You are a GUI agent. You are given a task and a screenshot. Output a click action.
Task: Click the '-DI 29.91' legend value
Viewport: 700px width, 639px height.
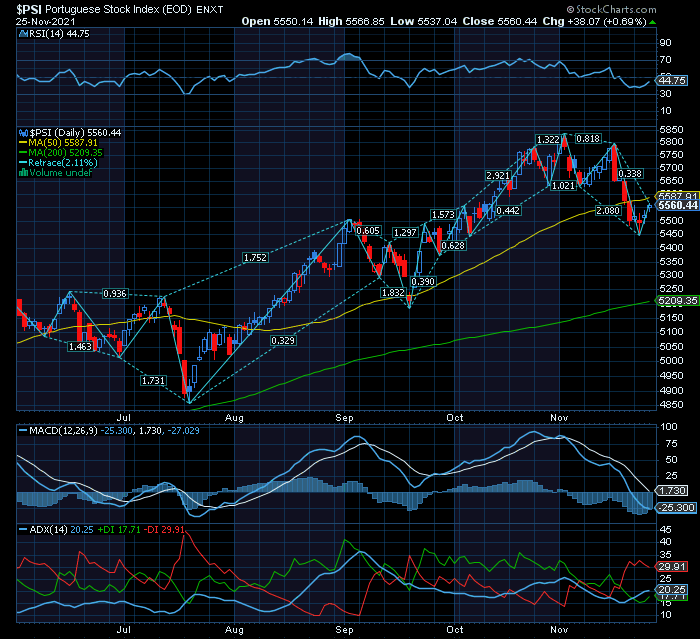click(165, 530)
